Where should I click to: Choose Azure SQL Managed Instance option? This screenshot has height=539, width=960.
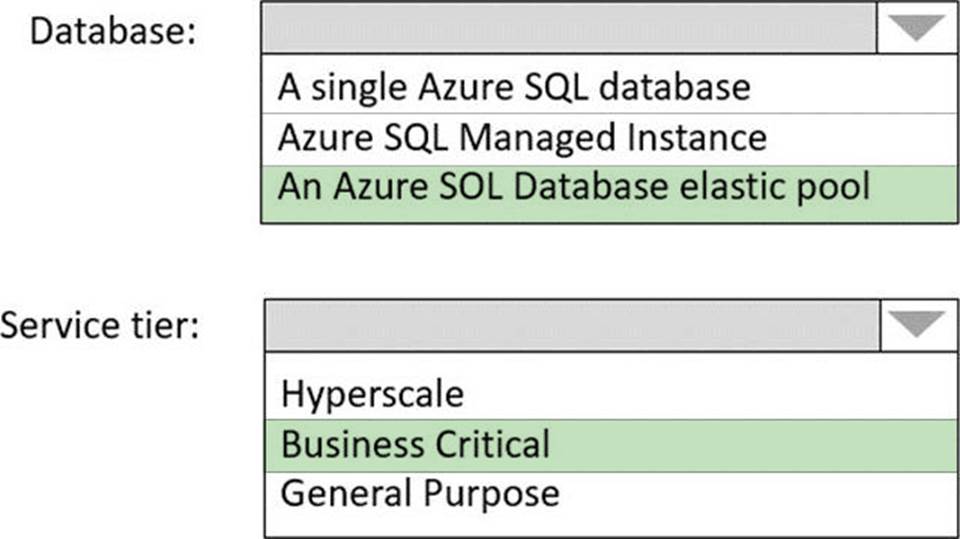point(522,137)
